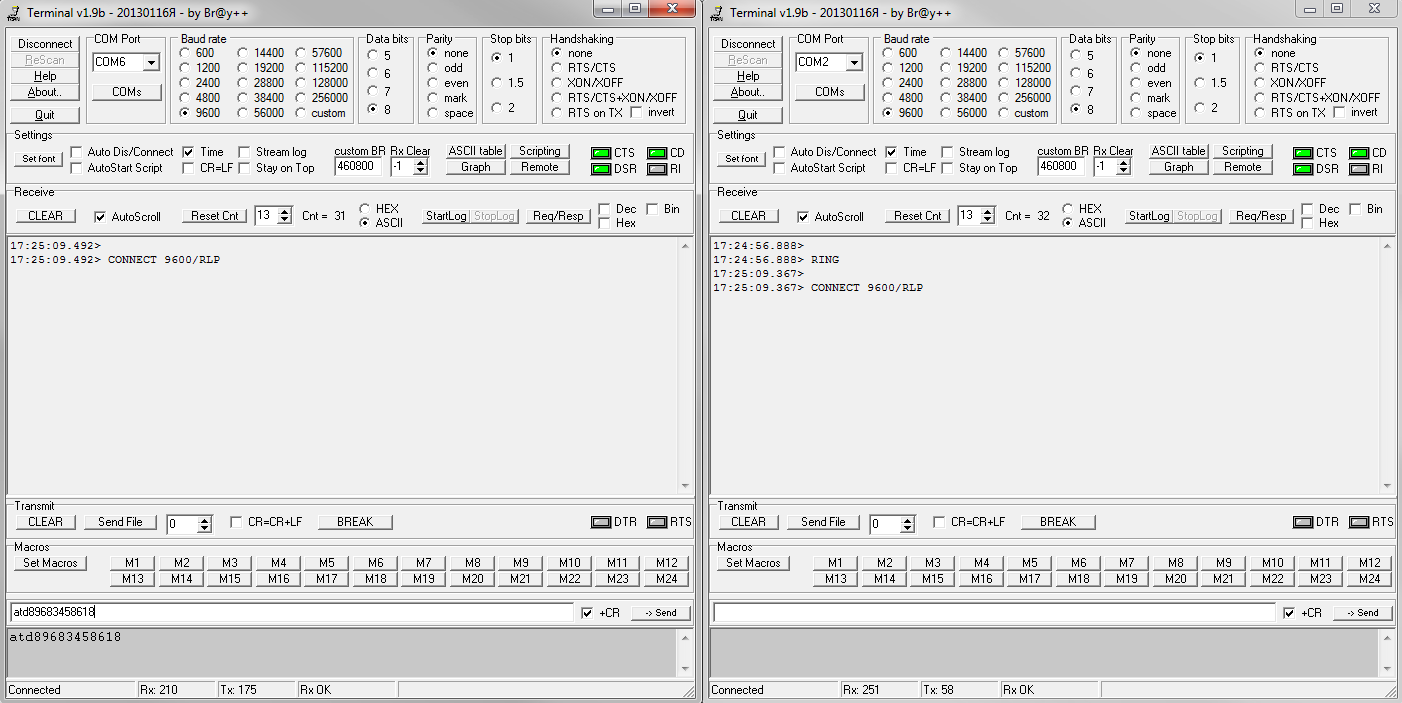Screen dimensions: 1402x703
Task: Toggle the DTR indicator in the left terminal
Action: point(600,522)
